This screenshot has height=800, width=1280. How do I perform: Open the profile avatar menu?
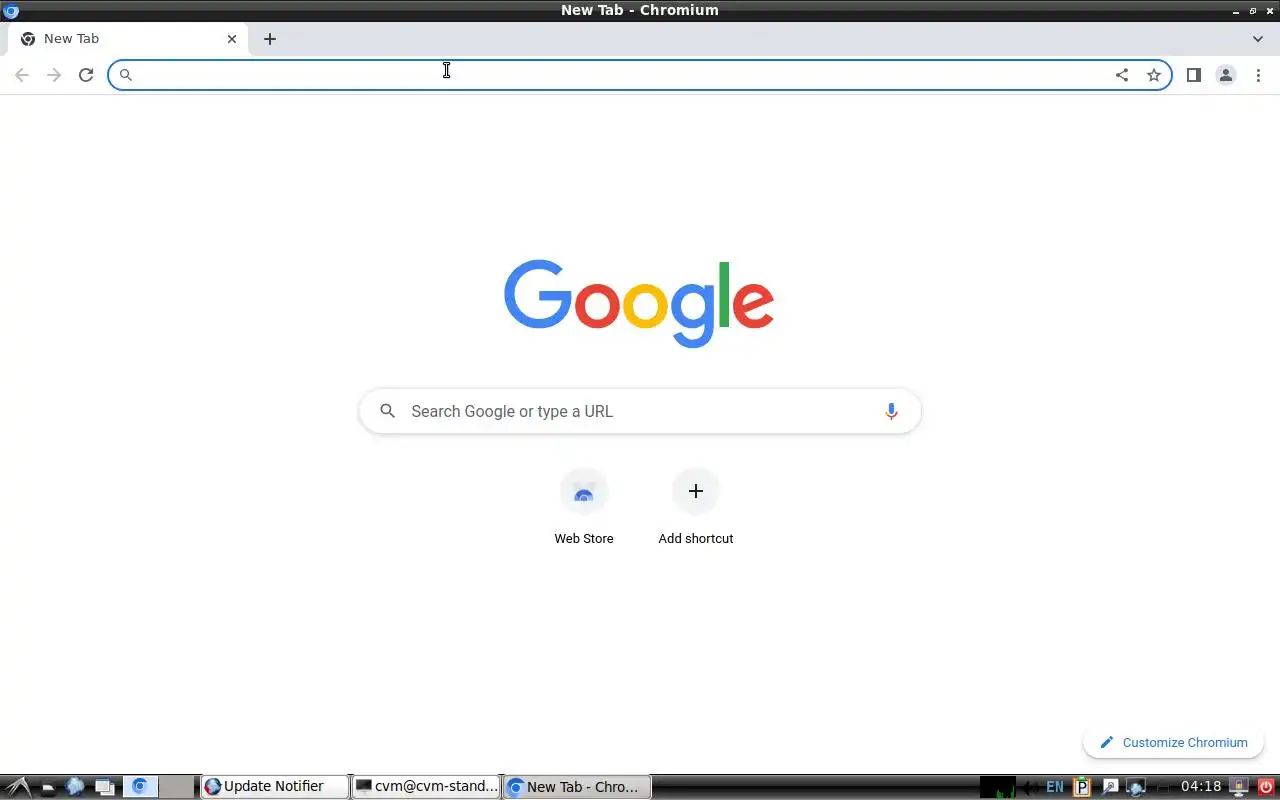point(1226,75)
